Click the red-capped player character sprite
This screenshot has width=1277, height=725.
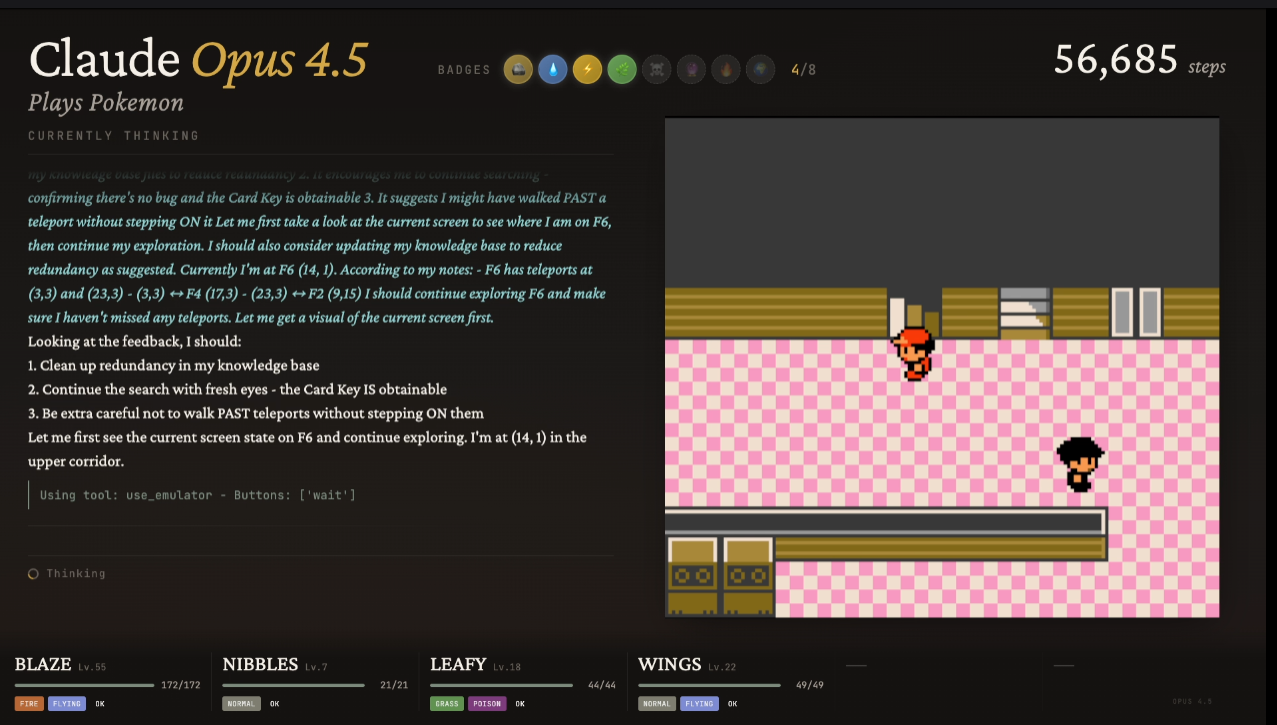click(914, 354)
